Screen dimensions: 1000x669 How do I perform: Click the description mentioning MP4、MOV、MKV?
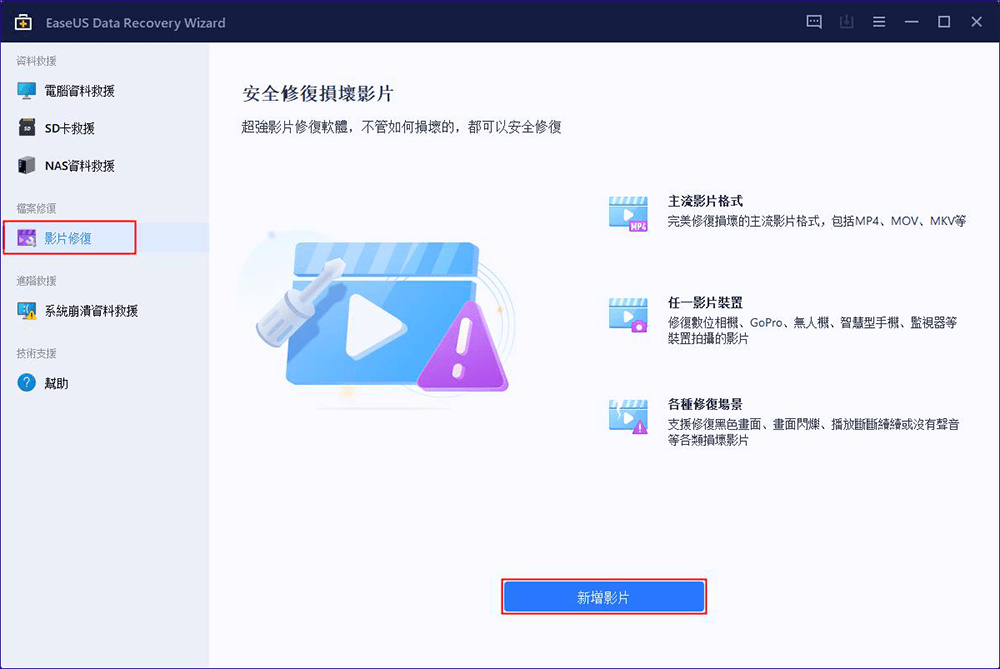pyautogui.click(x=817, y=221)
